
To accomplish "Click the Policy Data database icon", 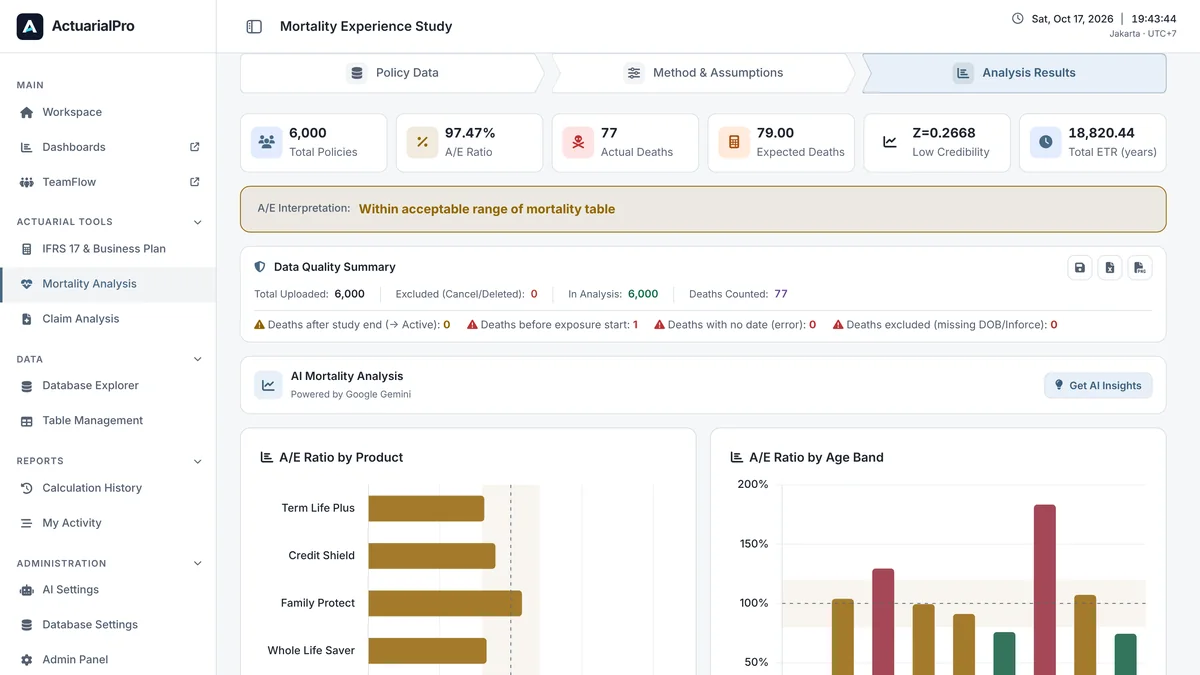I will tap(357, 73).
